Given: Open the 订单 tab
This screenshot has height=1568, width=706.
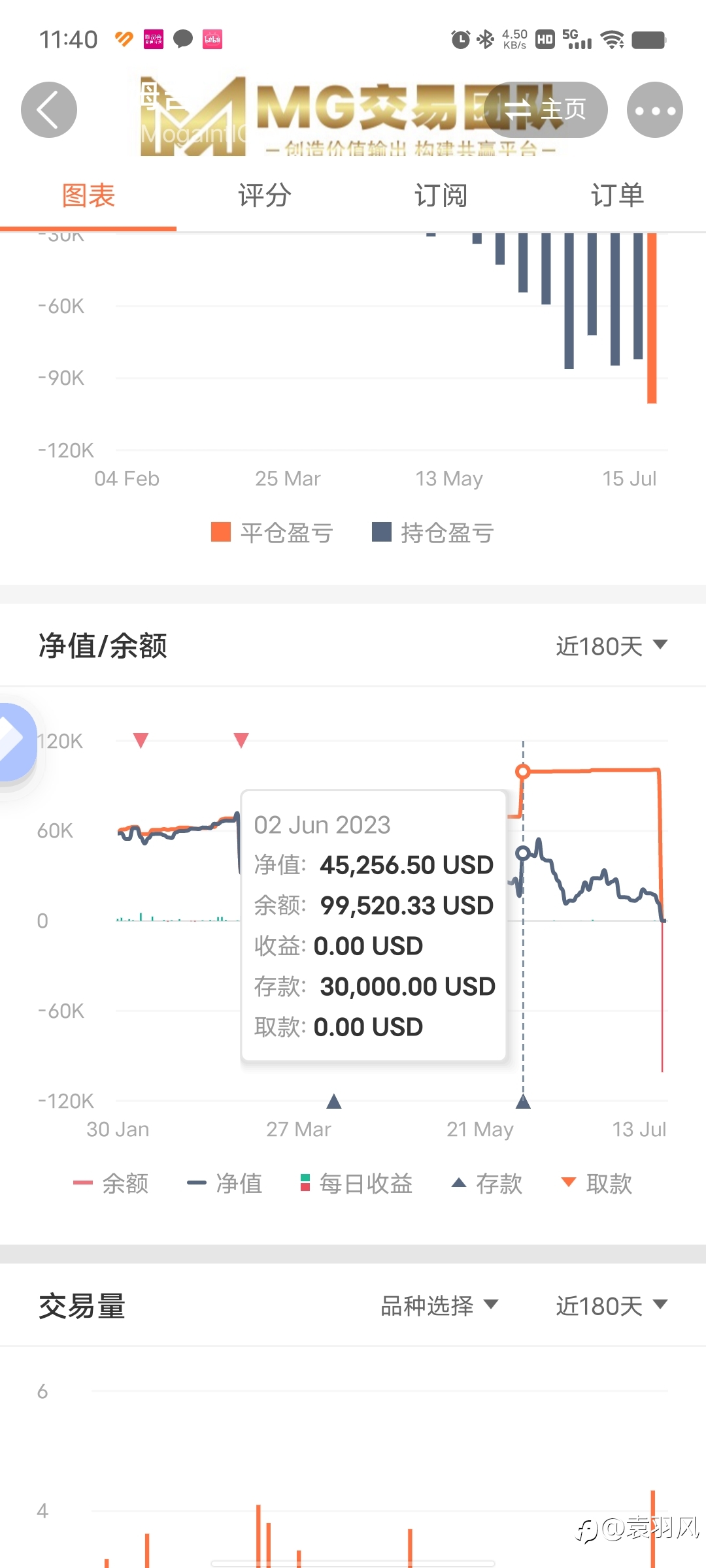Looking at the screenshot, I should [x=618, y=195].
